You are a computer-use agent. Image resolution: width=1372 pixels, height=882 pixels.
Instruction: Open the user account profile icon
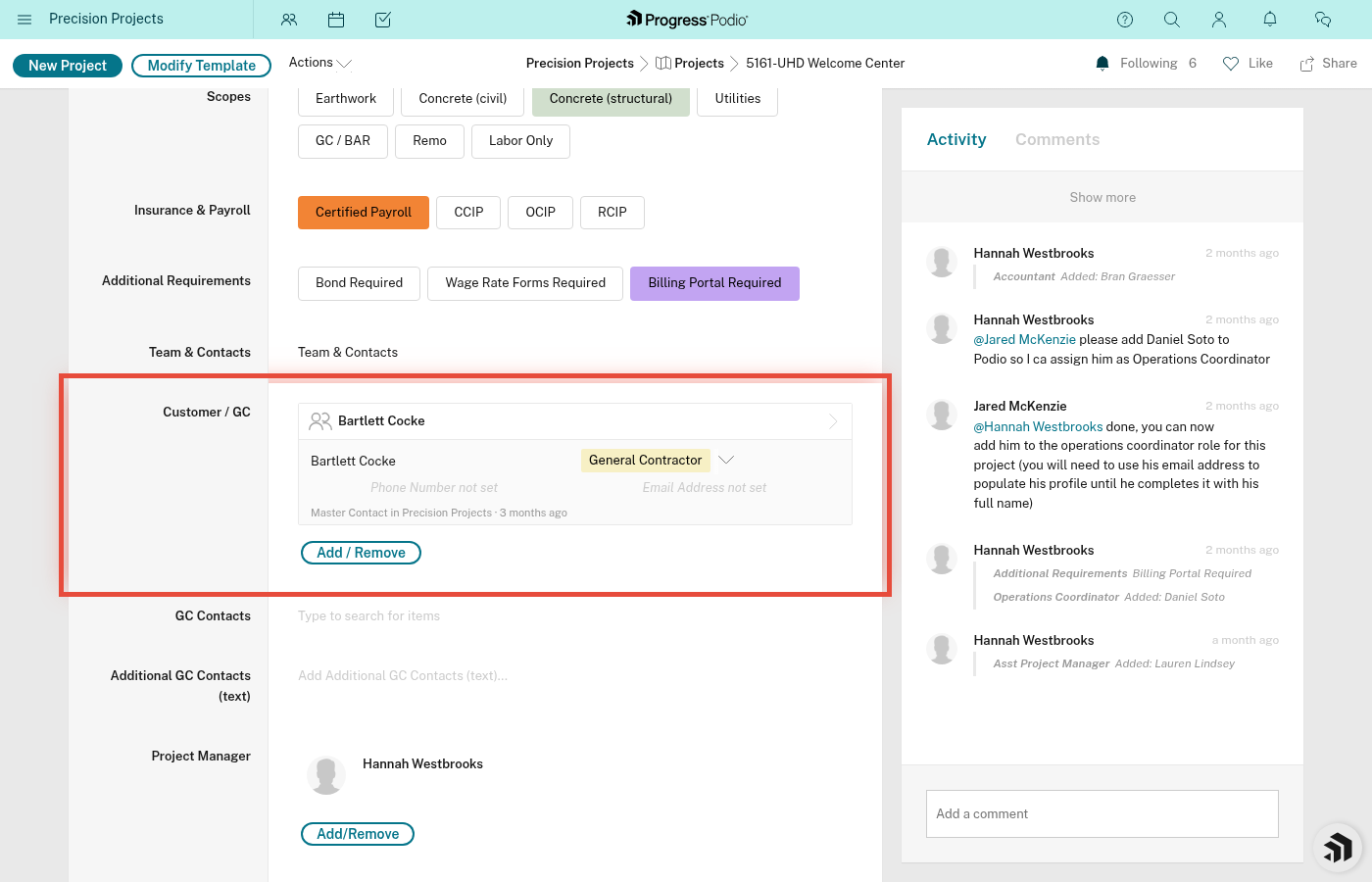click(1219, 20)
